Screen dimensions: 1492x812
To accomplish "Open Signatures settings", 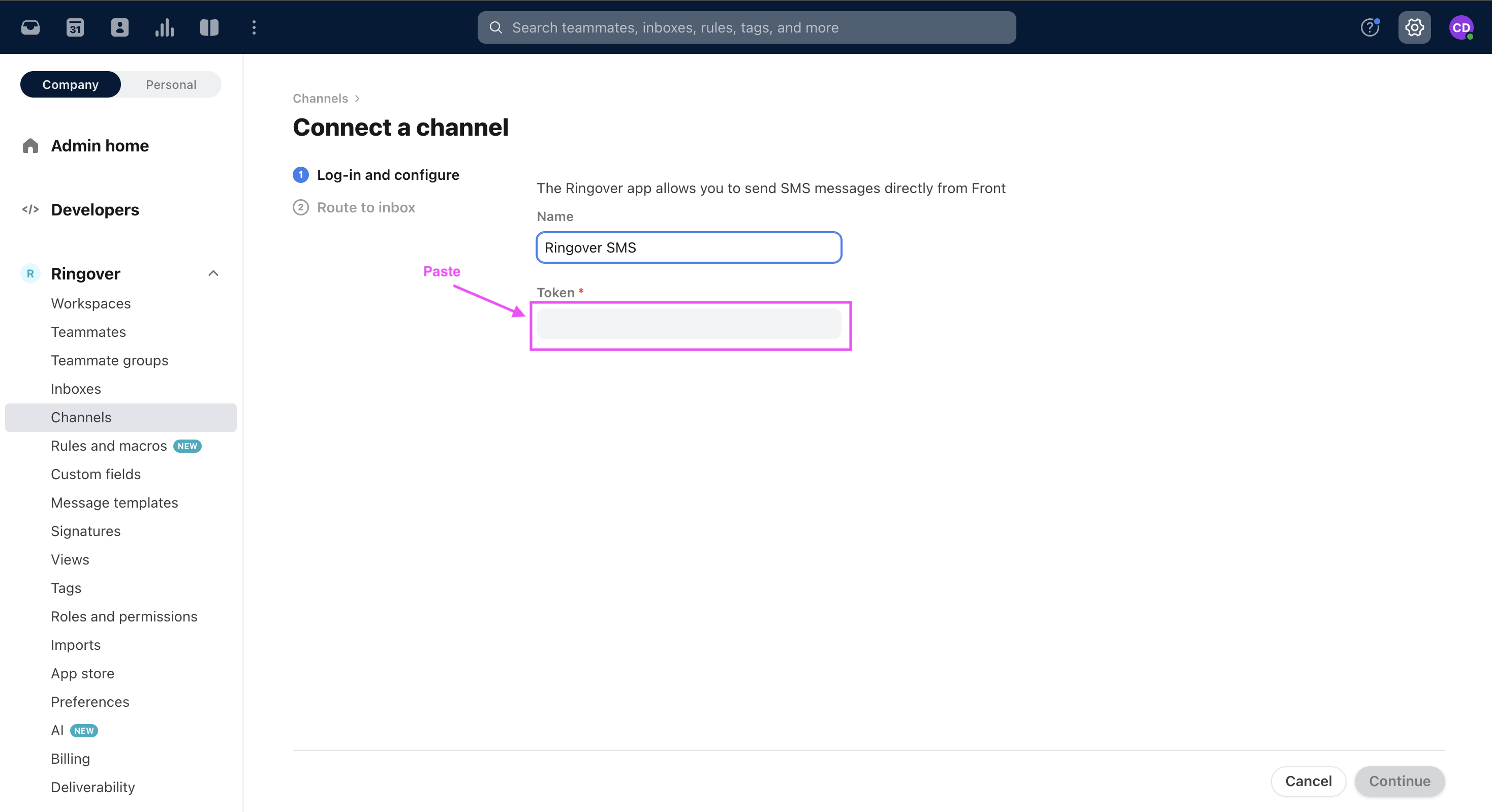I will 86,530.
